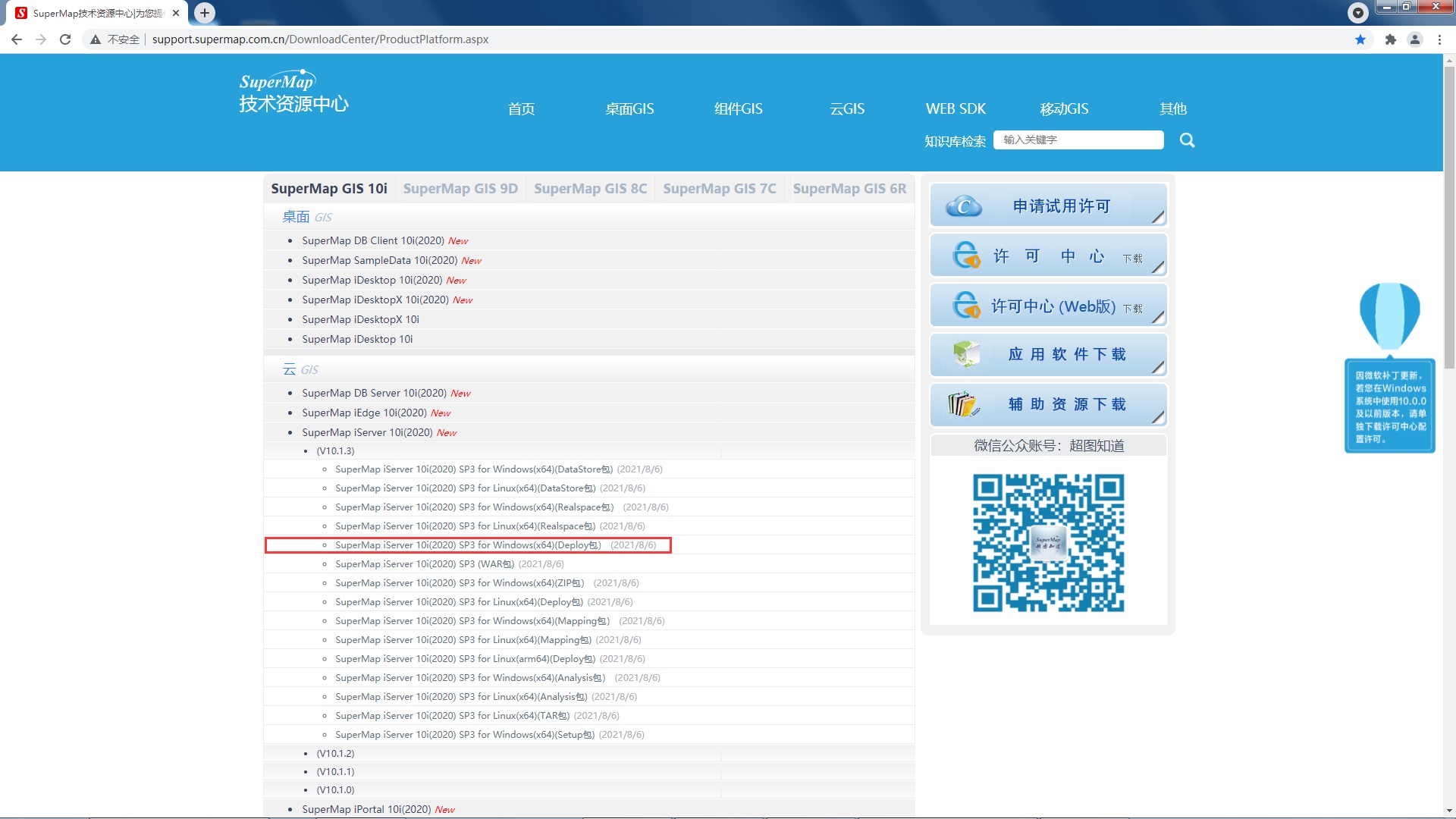Switch to SuperMap GIS 6R tab
1456x819 pixels.
point(849,189)
